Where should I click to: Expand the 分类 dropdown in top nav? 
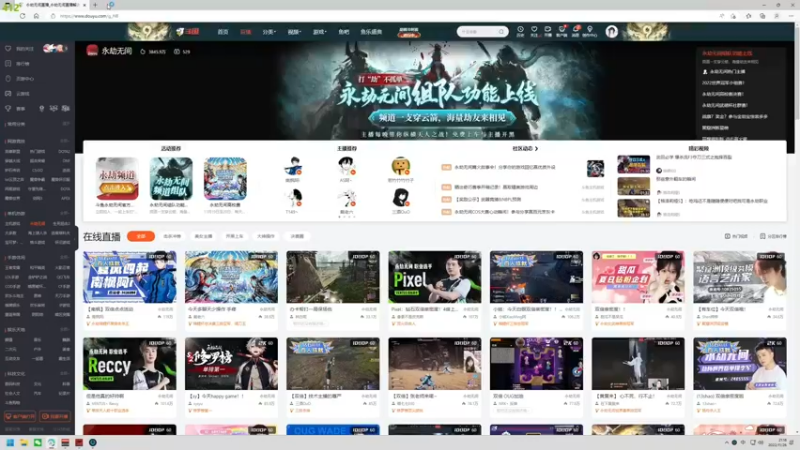[x=269, y=32]
